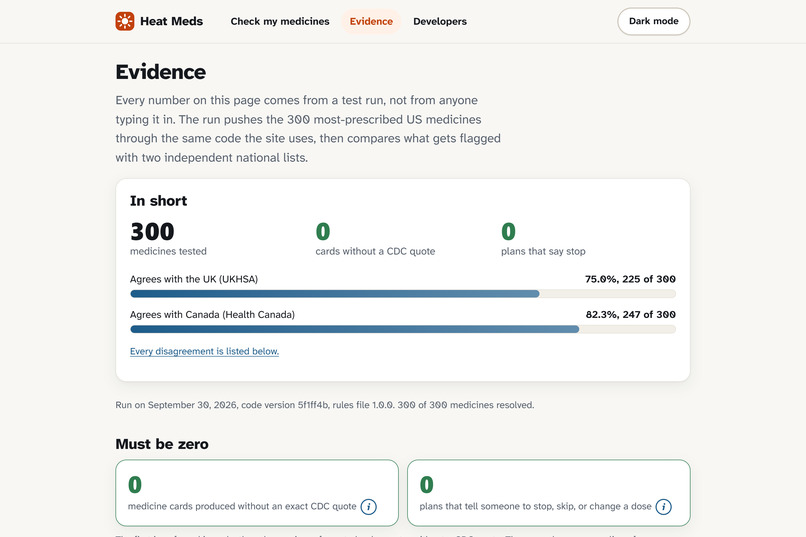Click 'plans that tell someone to stop, skip' text
The width and height of the screenshot is (806, 537).
coord(536,506)
